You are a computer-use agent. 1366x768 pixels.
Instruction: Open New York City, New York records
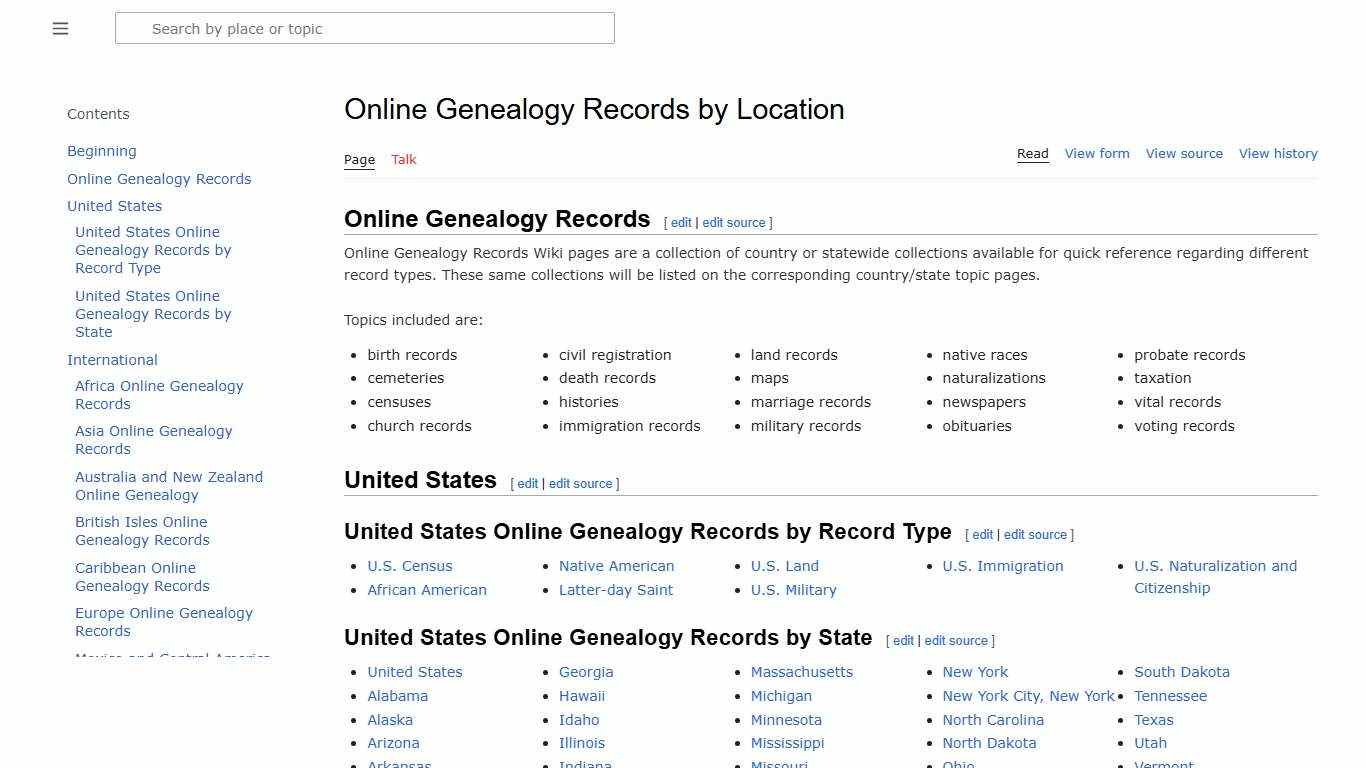click(x=1028, y=695)
